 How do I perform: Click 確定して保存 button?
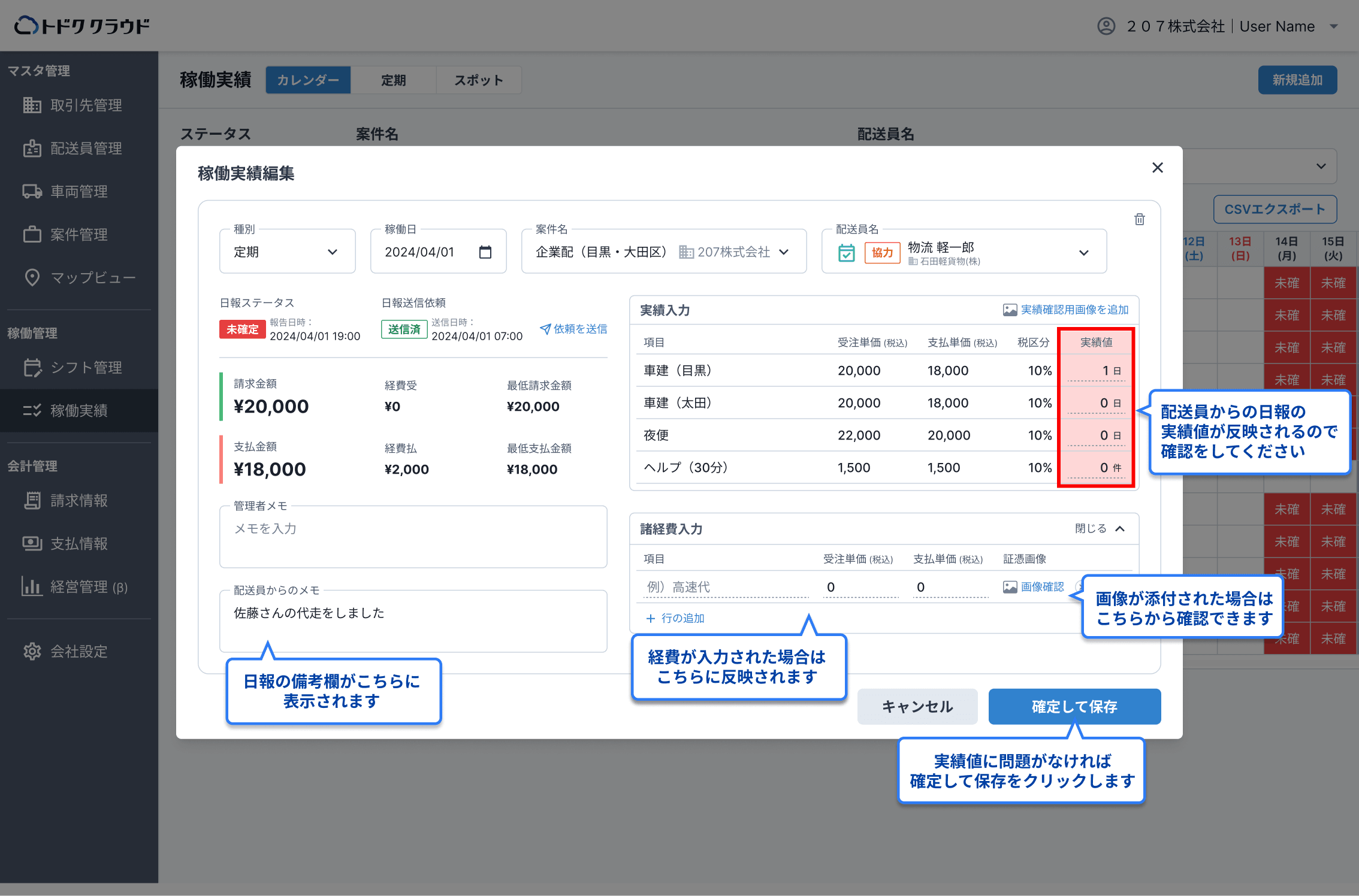pyautogui.click(x=1074, y=707)
